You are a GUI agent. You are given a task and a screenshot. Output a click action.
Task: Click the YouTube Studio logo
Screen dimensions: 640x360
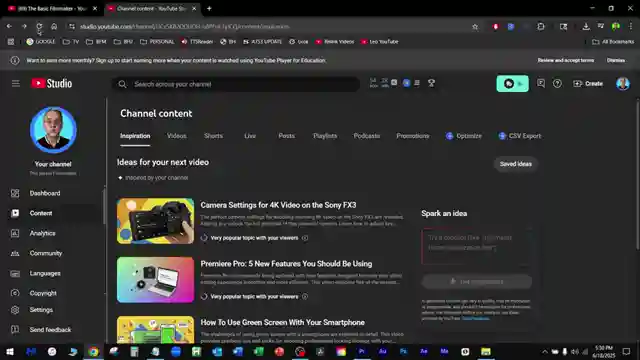click(52, 84)
